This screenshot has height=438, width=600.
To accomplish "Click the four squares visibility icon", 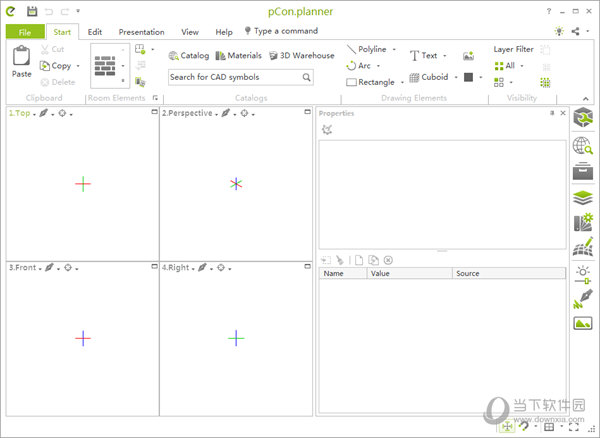I will pos(499,82).
